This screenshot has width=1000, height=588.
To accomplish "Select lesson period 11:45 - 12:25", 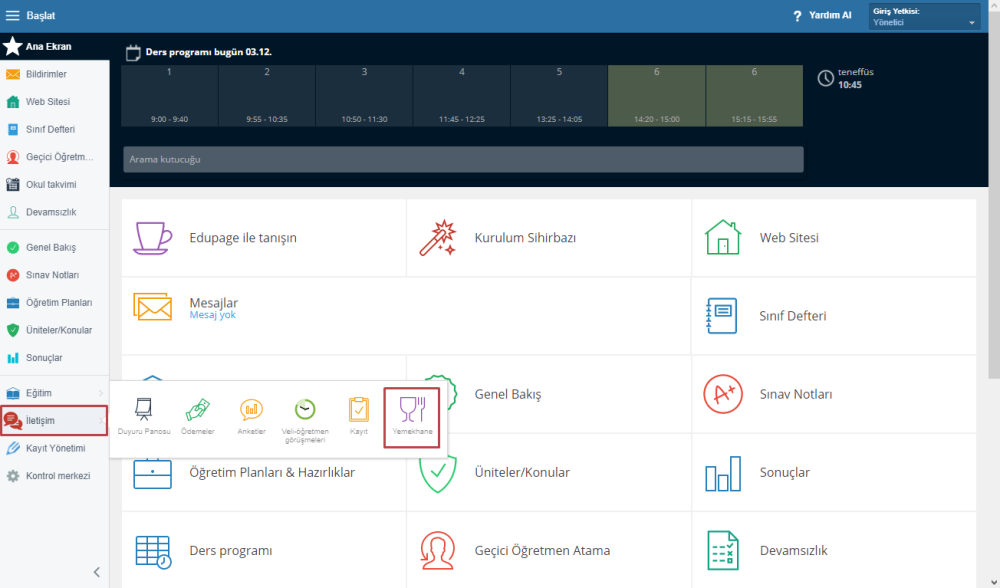I will coord(462,96).
